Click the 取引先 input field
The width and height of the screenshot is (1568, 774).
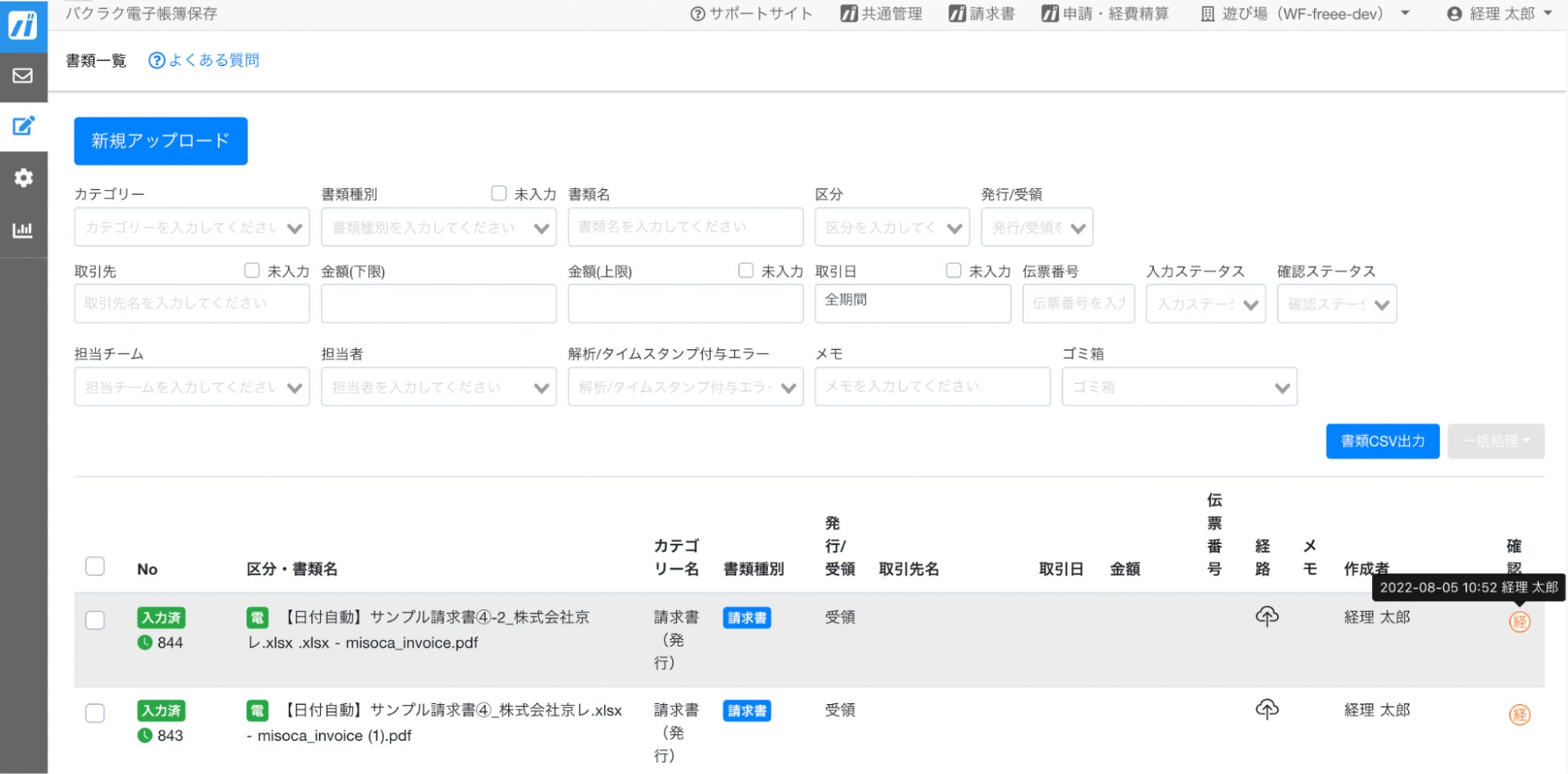coord(191,303)
